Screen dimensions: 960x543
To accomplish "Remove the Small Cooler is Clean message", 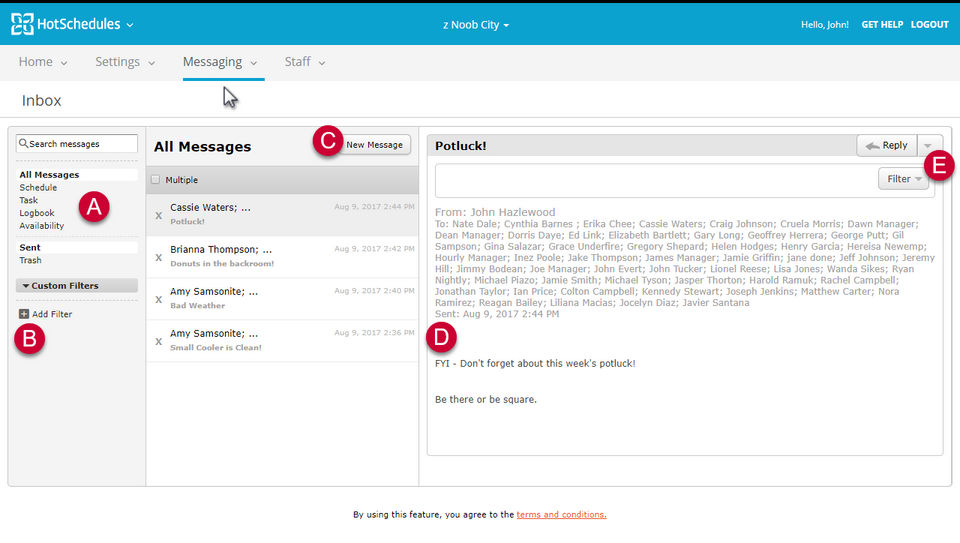I will pos(159,342).
